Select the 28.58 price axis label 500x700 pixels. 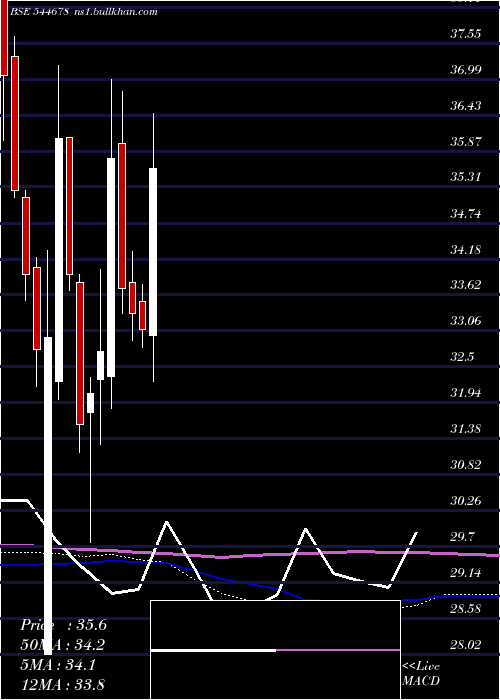(x=466, y=608)
